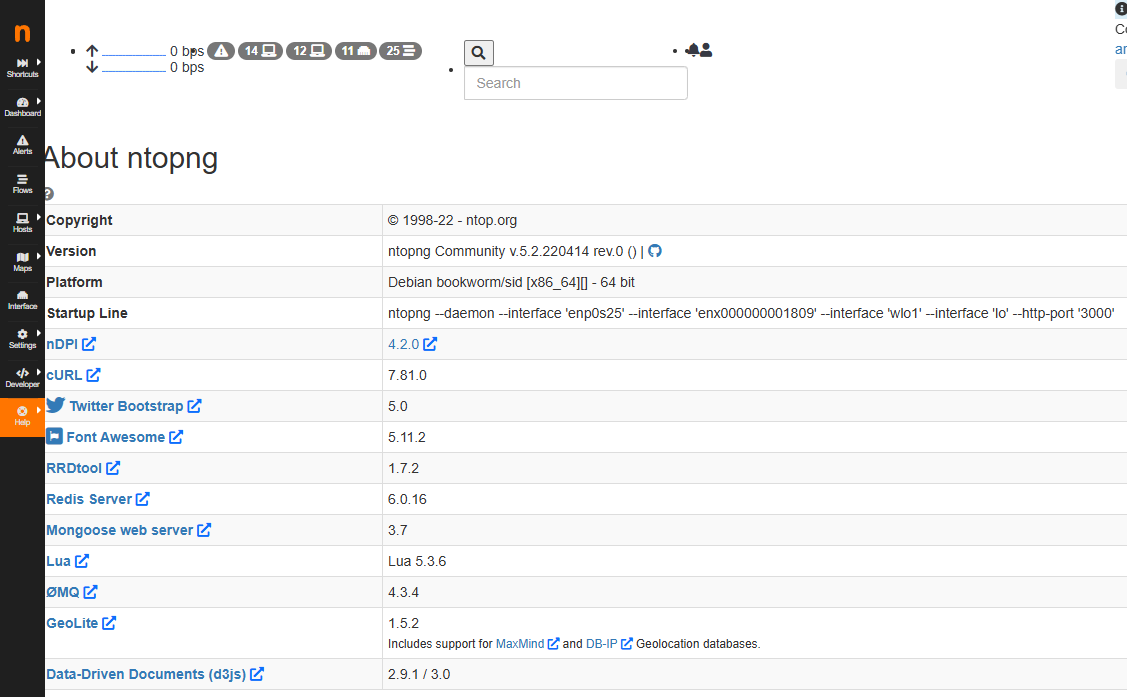Image resolution: width=1127 pixels, height=697 pixels.
Task: Click the About ntopng heading
Action: click(x=131, y=158)
